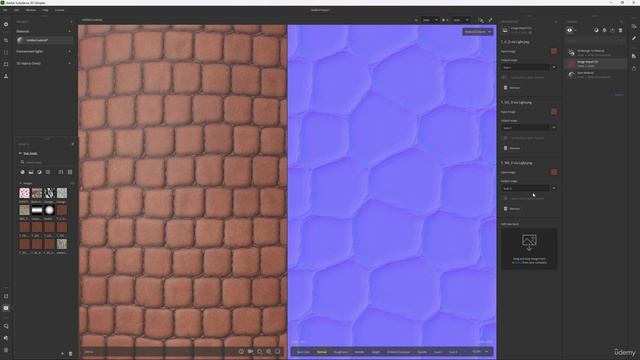The image size is (640, 360).
Task: Open the Help menu
Action: pyautogui.click(x=45, y=10)
